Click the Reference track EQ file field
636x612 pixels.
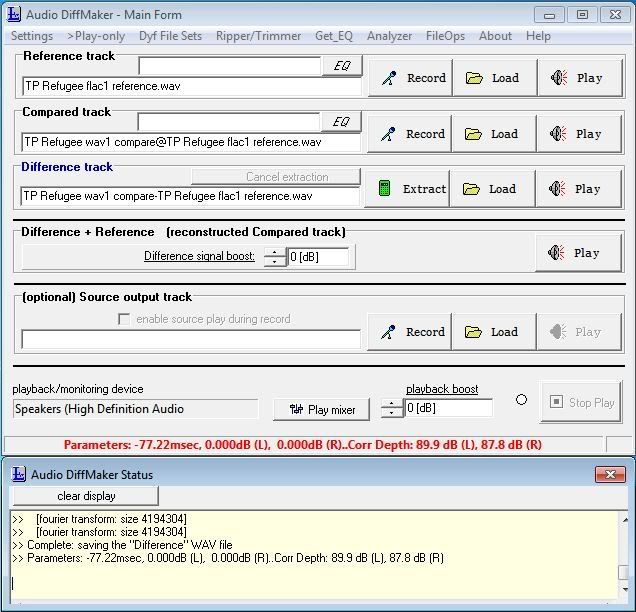[230, 66]
